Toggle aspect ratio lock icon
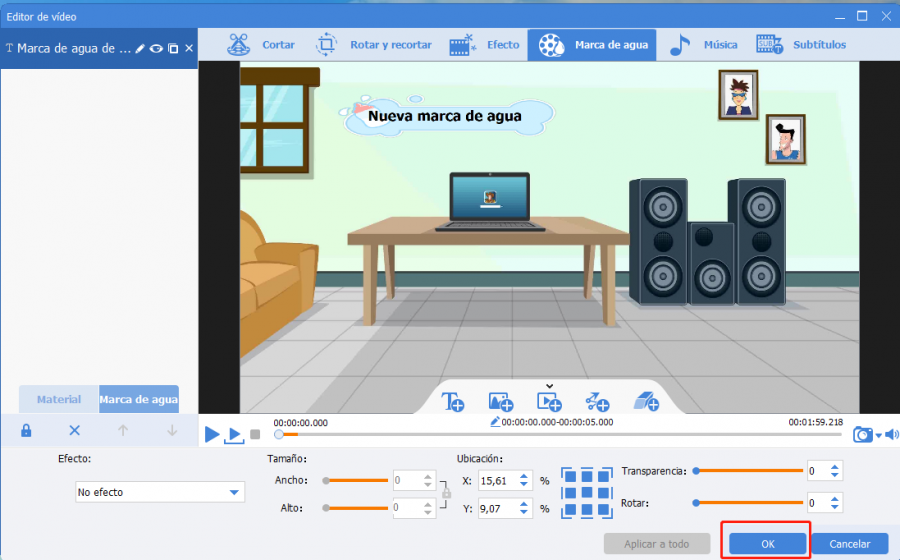Viewport: 900px width, 560px height. pos(446,493)
